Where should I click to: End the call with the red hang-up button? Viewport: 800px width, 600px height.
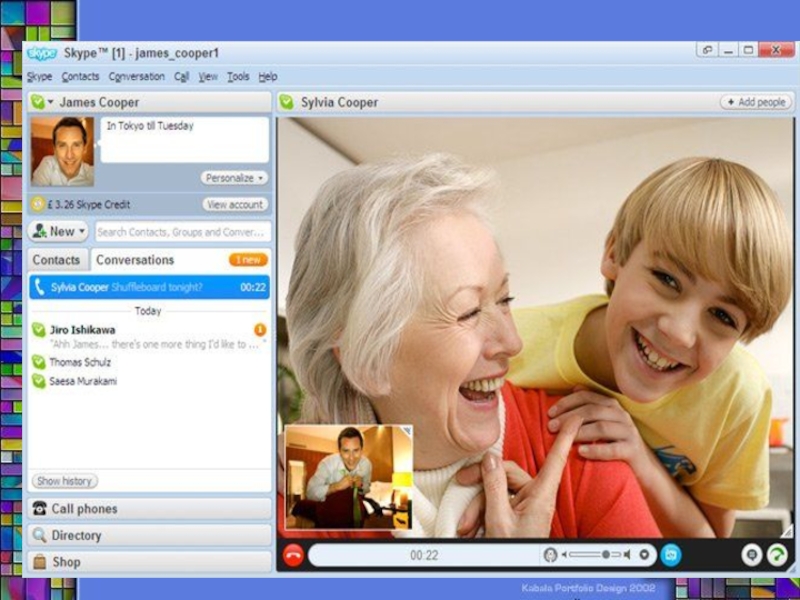293,555
